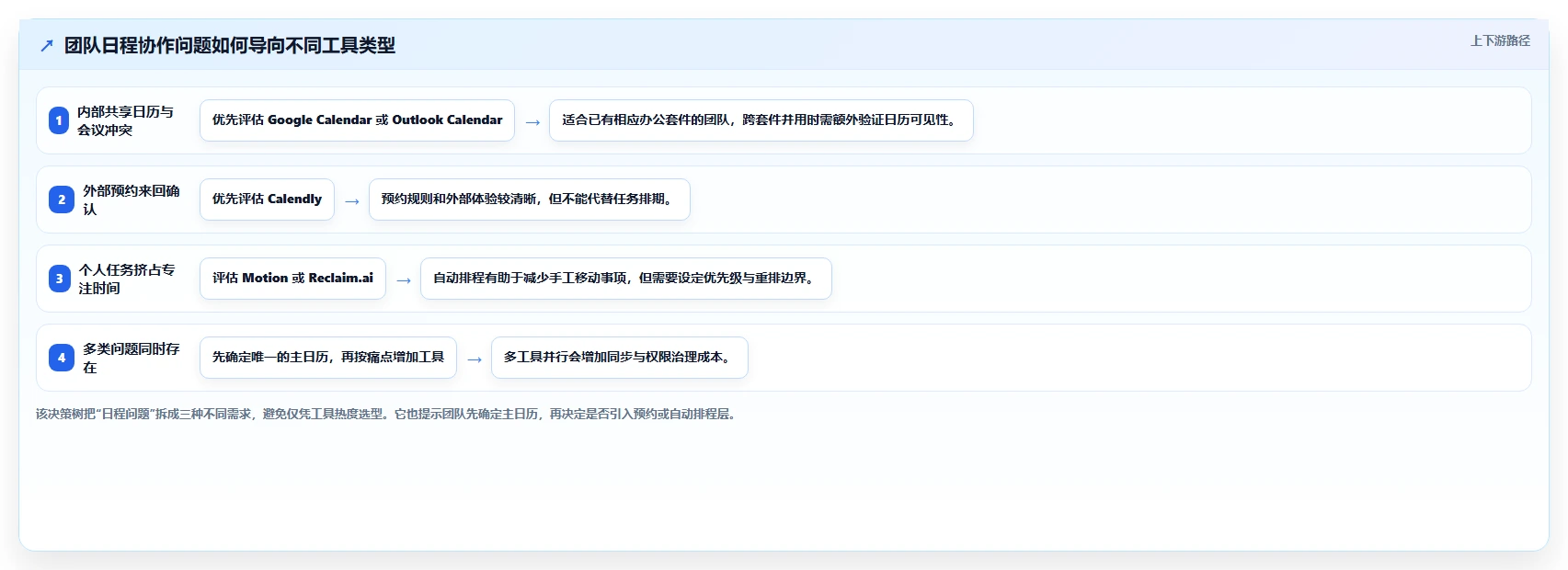Click the number 1 badge
This screenshot has height=570, width=1568.
click(x=59, y=120)
